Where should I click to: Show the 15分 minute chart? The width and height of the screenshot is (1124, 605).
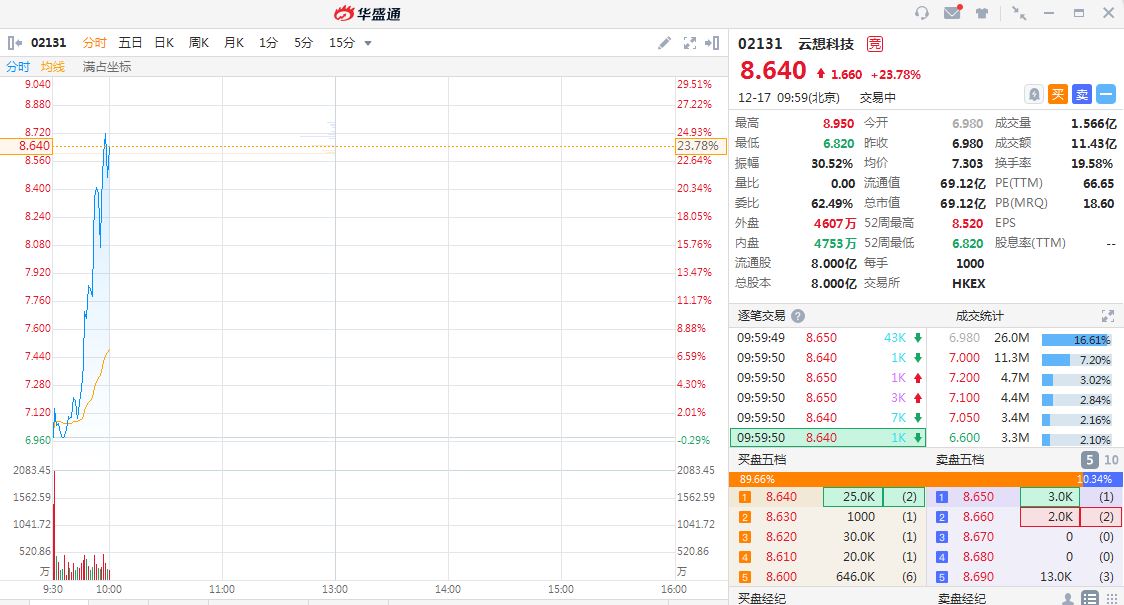click(342, 43)
